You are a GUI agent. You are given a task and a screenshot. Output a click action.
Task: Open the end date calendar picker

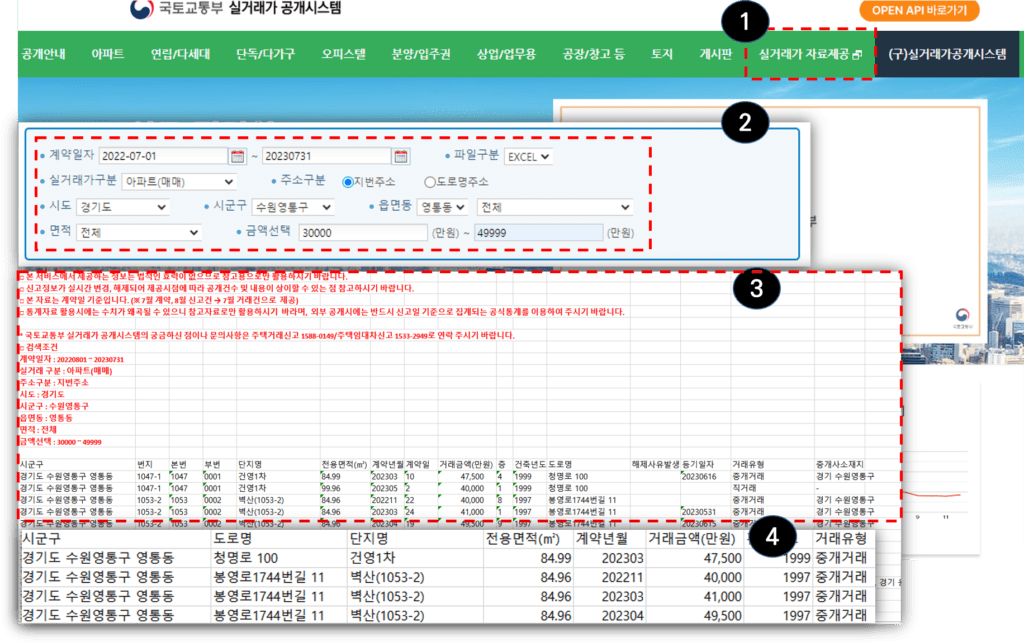point(401,156)
